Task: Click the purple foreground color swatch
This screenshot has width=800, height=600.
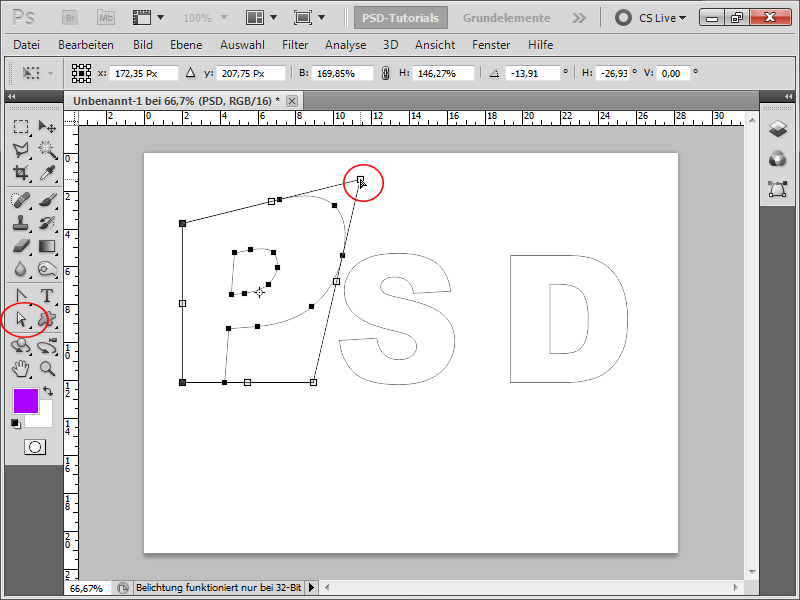Action: [25, 401]
